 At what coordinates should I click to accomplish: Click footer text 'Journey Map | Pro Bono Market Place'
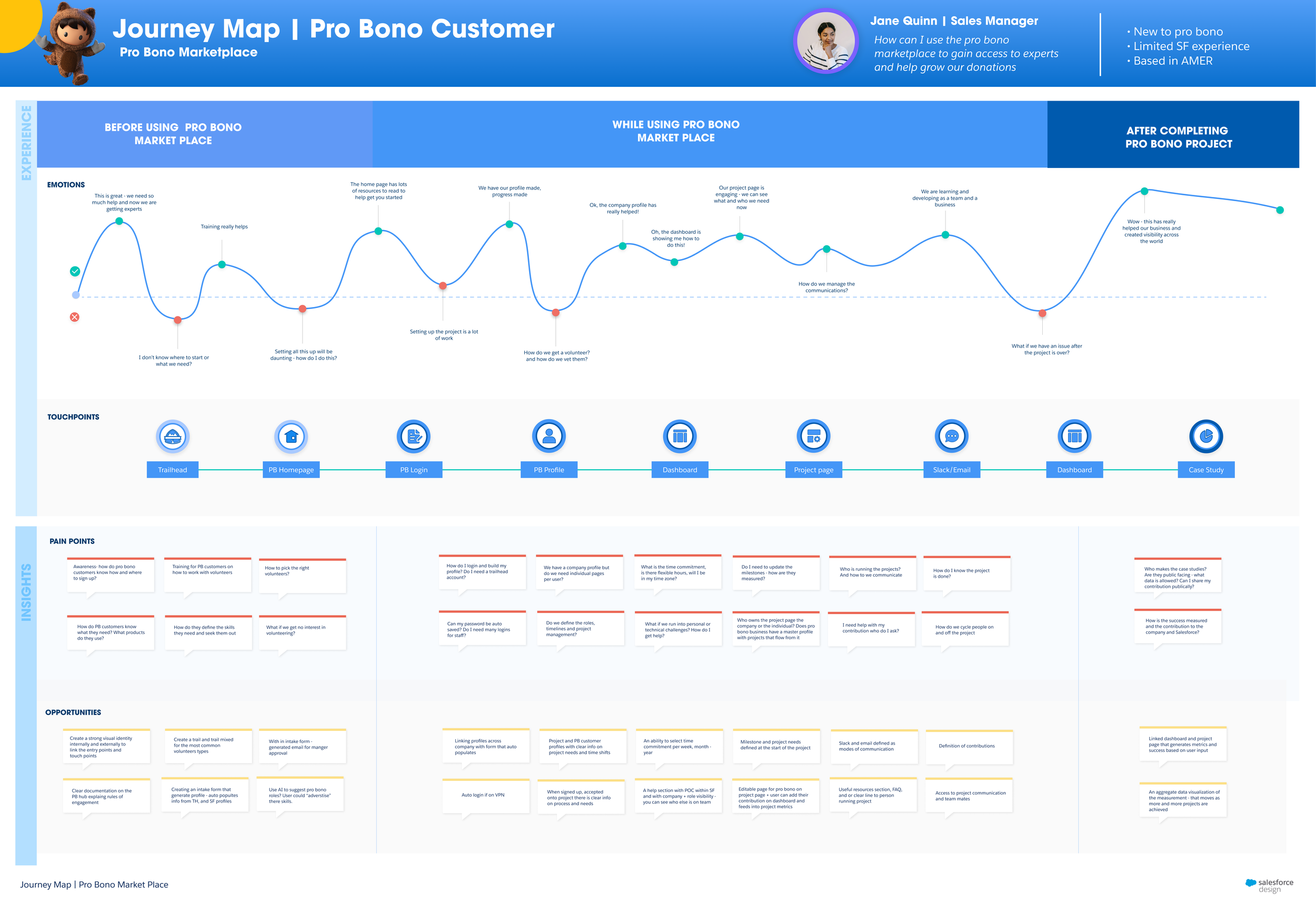94,884
